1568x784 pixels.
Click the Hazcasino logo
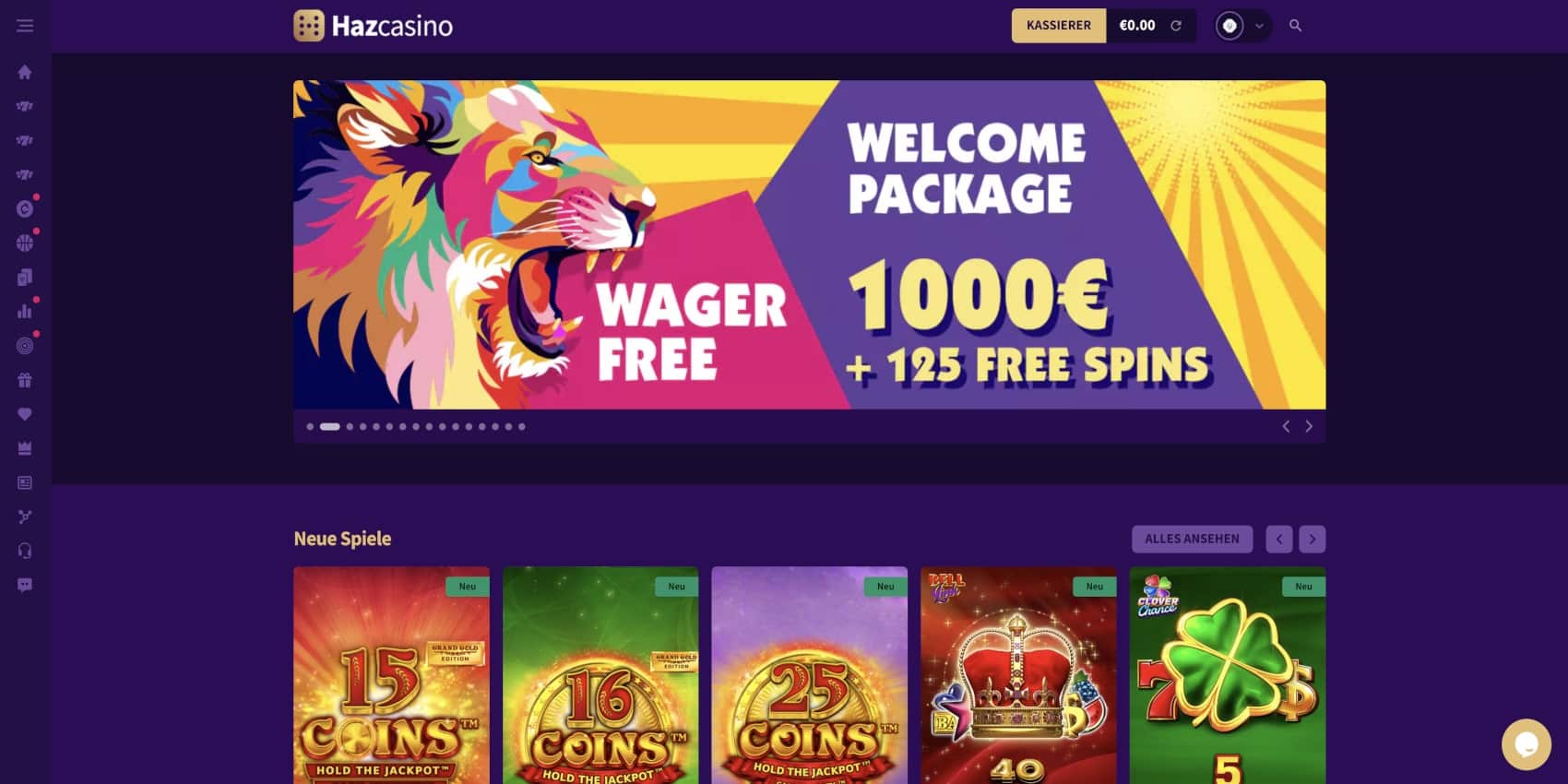tap(374, 26)
